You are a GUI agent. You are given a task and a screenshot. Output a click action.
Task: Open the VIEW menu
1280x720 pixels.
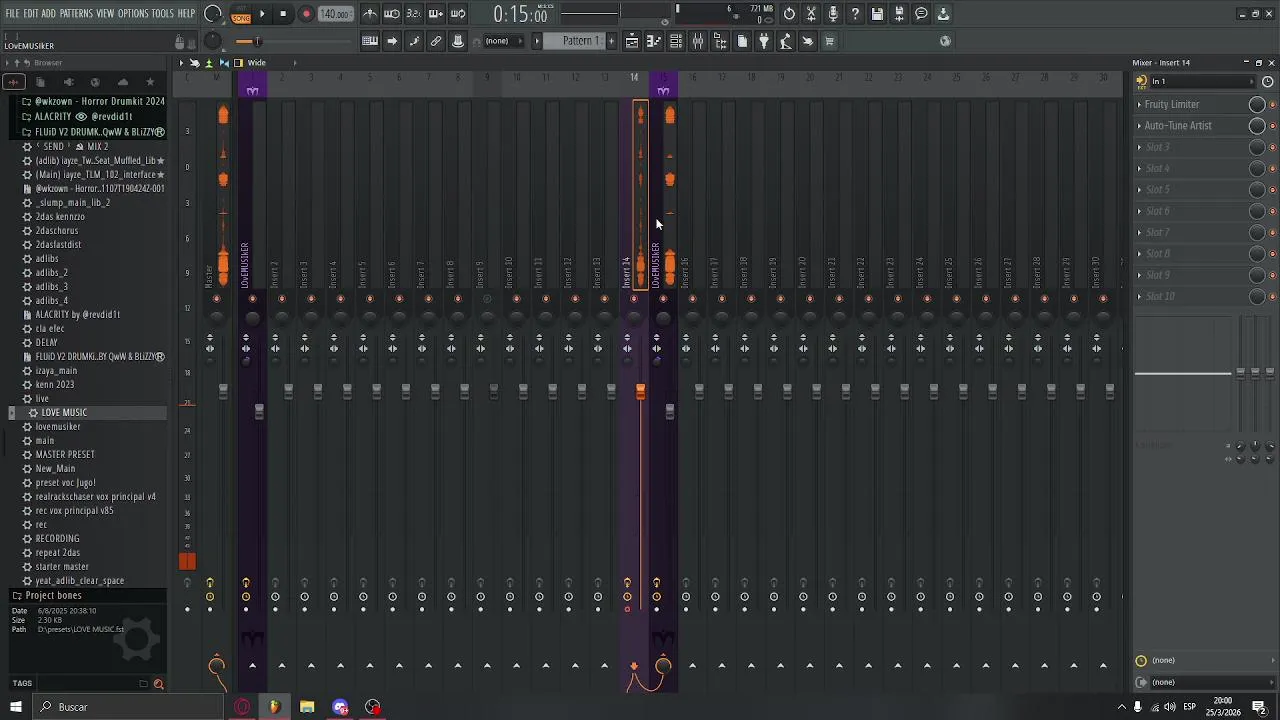pyautogui.click(x=105, y=14)
